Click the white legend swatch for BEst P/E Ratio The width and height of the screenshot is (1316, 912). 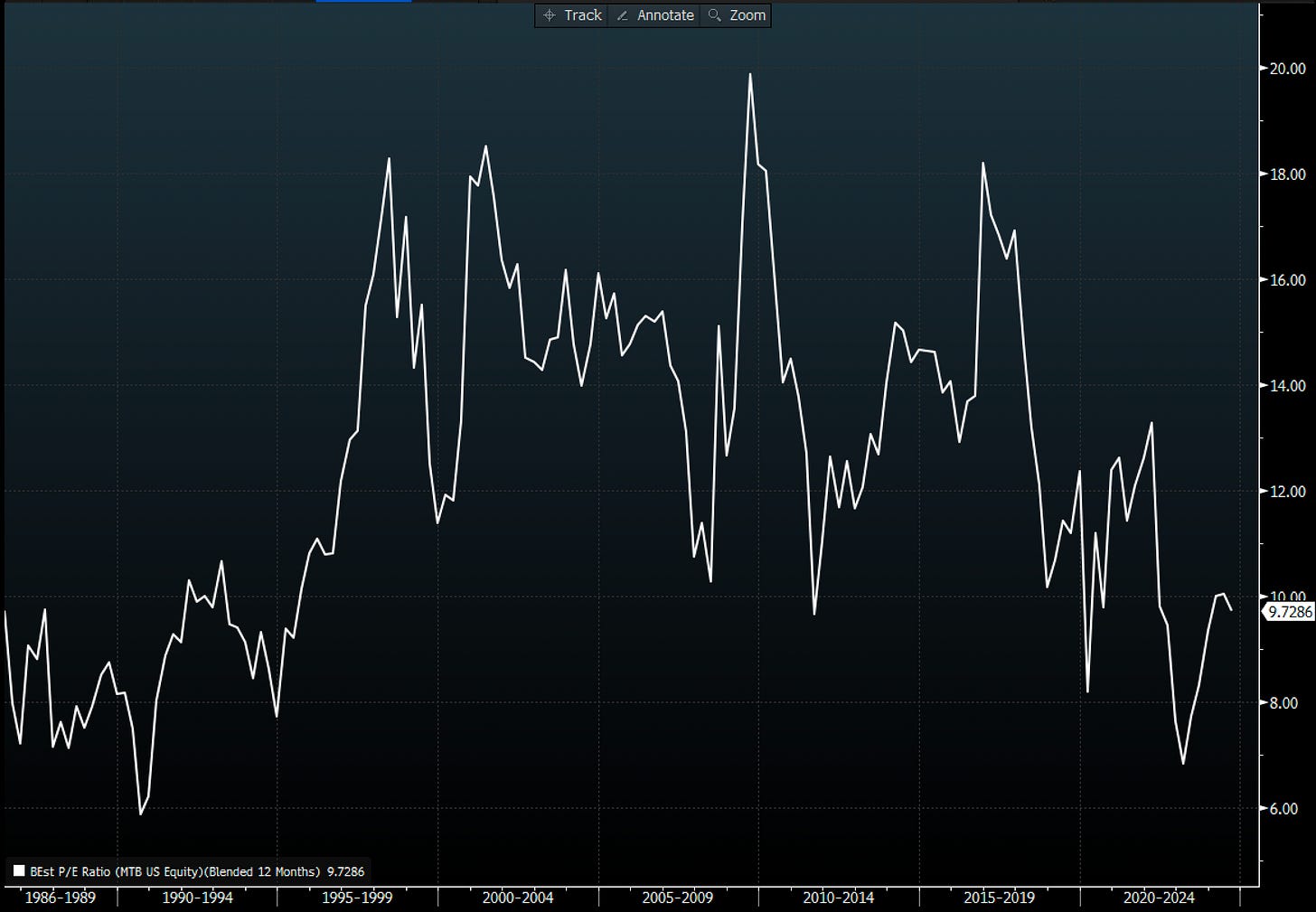click(x=19, y=871)
